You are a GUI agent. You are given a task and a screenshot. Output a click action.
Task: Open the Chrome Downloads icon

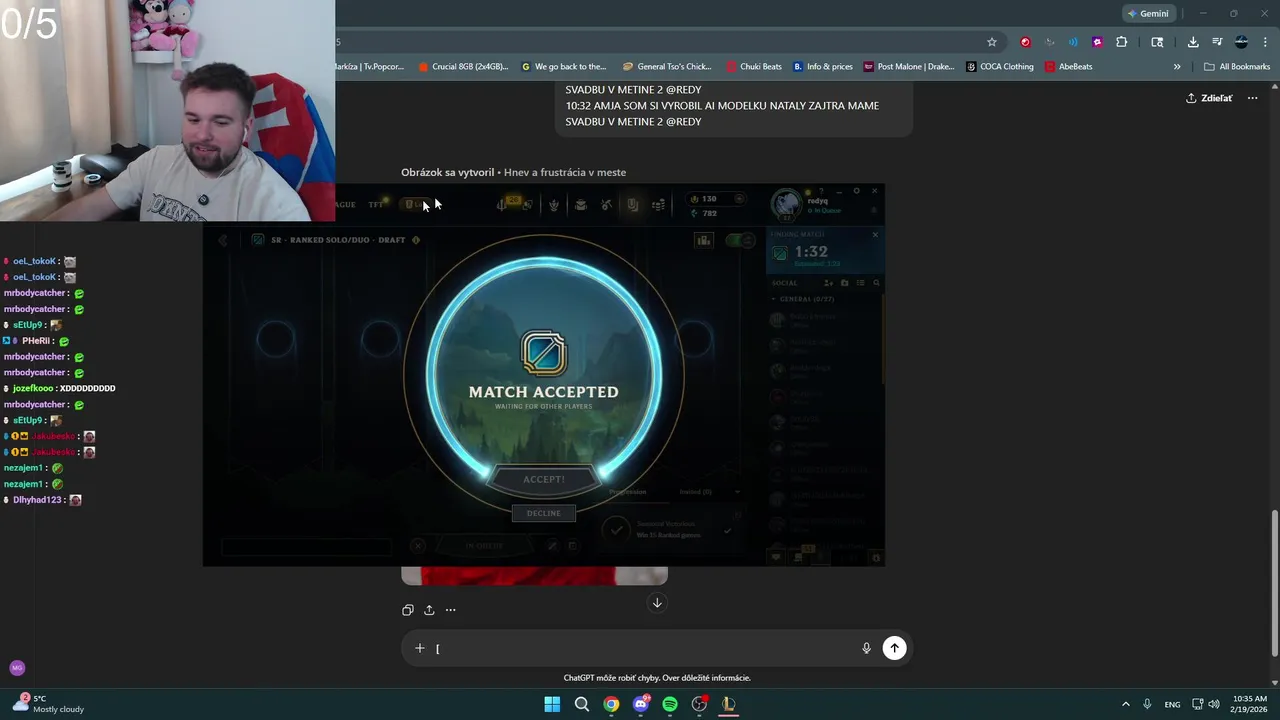pos(1193,42)
